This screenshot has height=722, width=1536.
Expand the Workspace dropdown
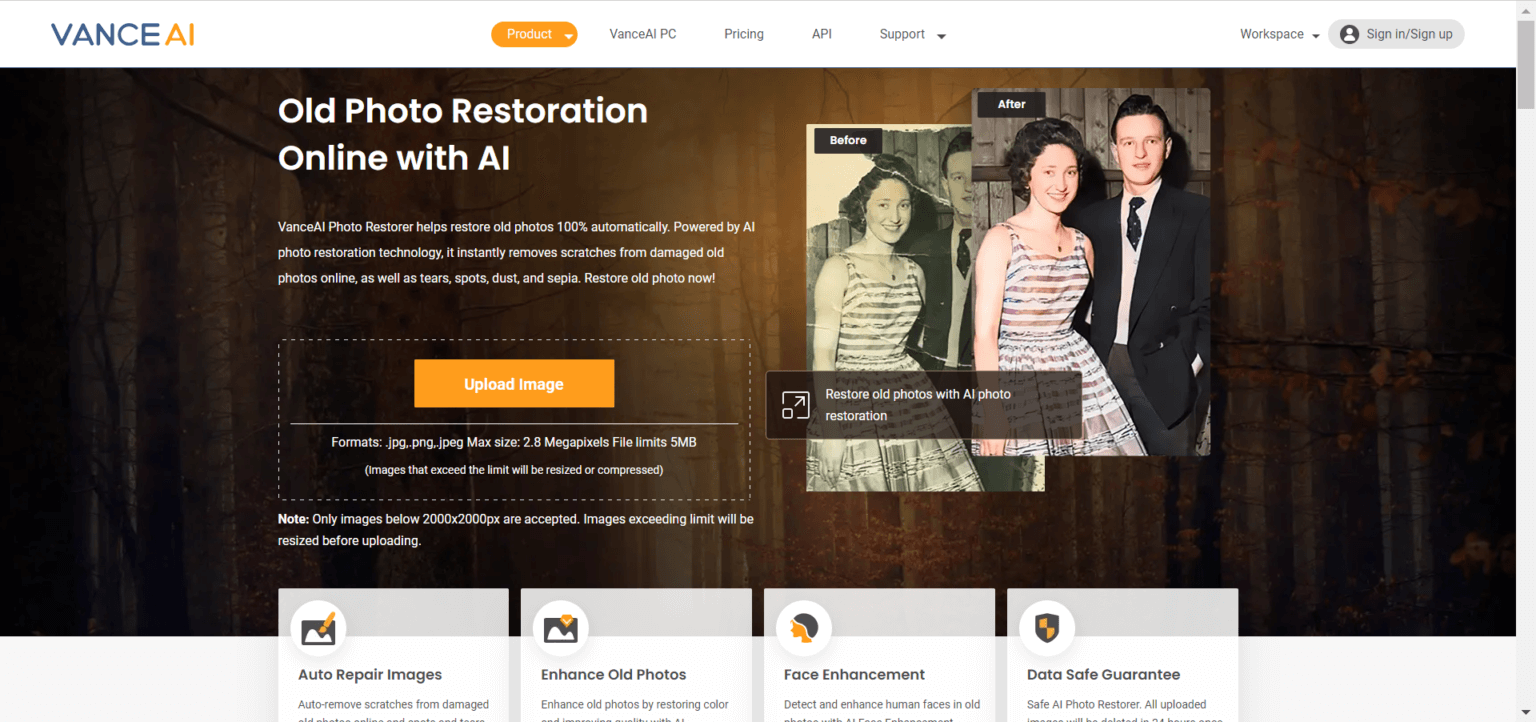pos(1278,33)
